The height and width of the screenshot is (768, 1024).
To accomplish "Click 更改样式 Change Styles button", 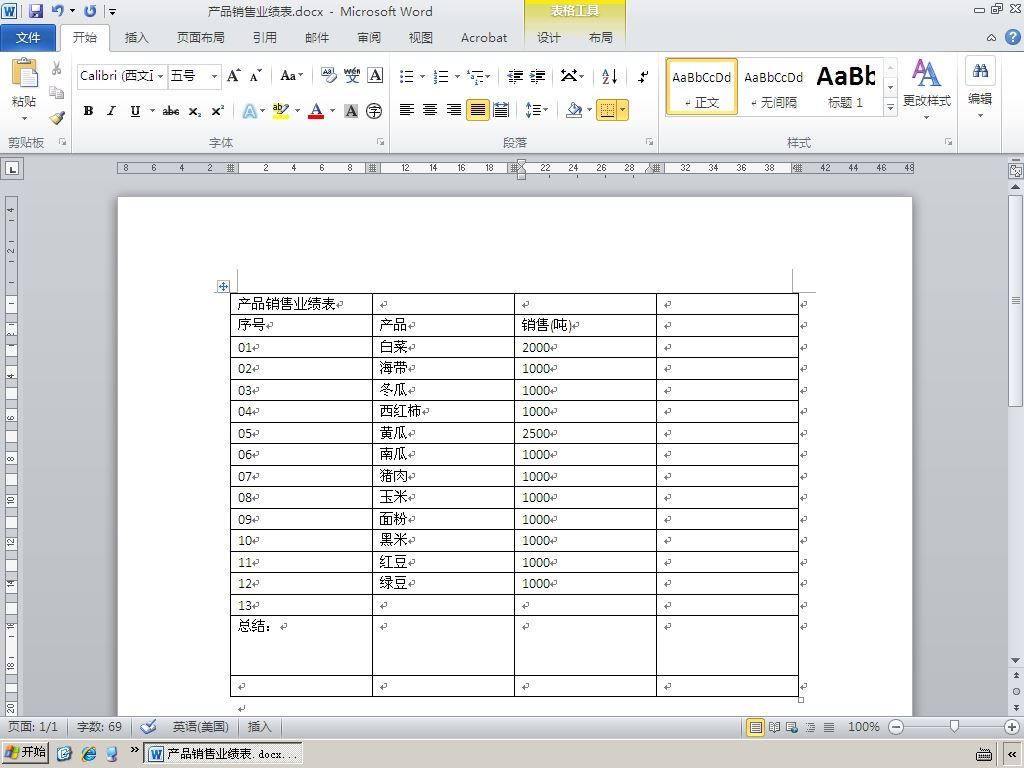I will [927, 88].
